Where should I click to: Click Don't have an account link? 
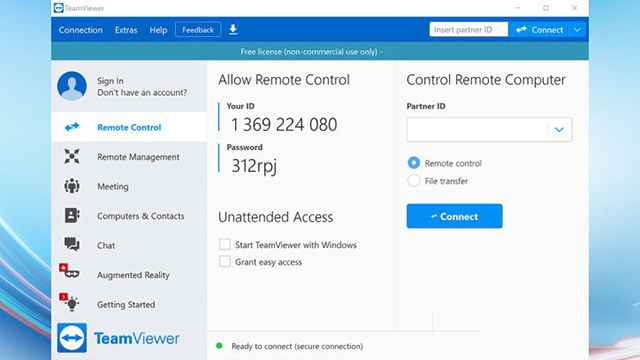coord(142,93)
